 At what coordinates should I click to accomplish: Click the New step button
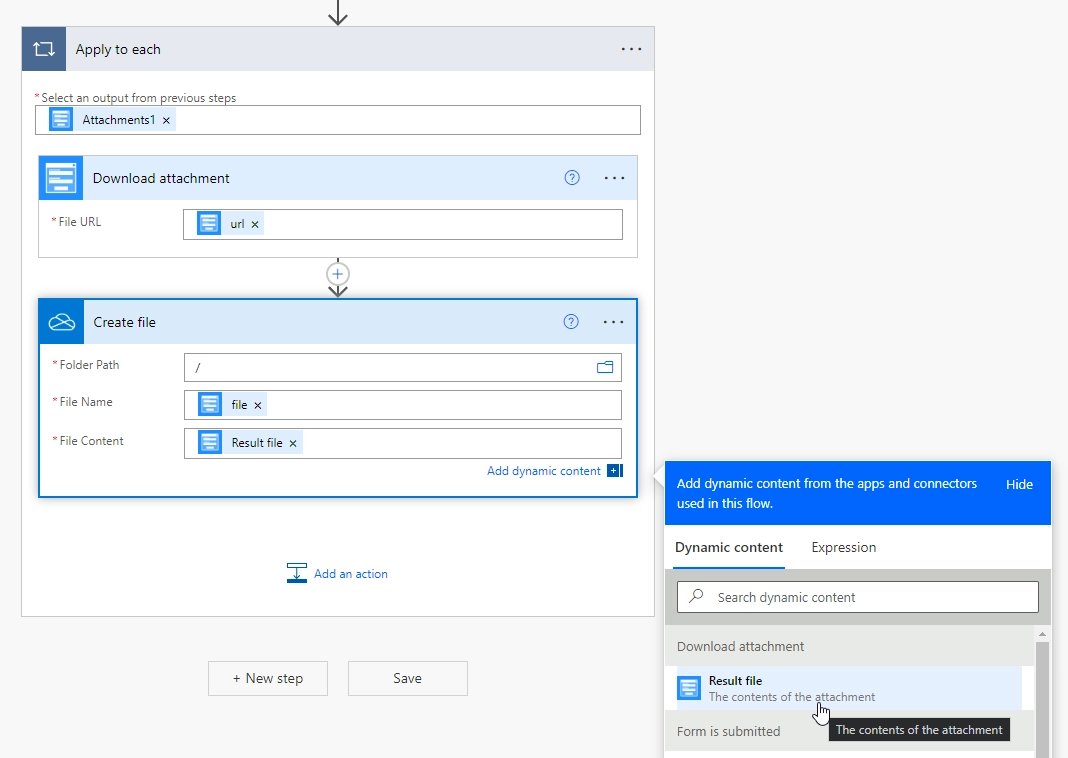click(x=268, y=678)
